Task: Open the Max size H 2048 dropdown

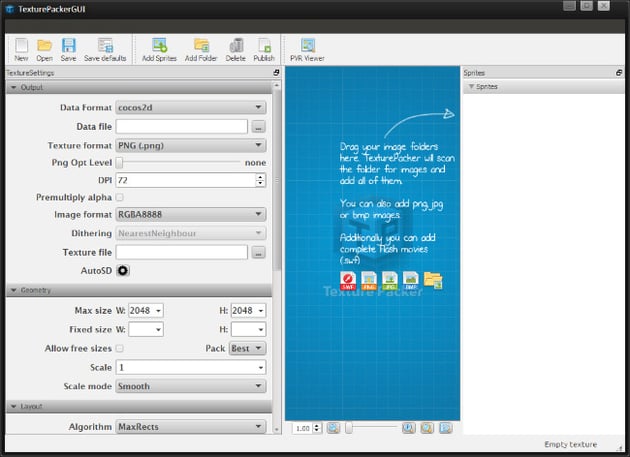Action: (x=248, y=310)
